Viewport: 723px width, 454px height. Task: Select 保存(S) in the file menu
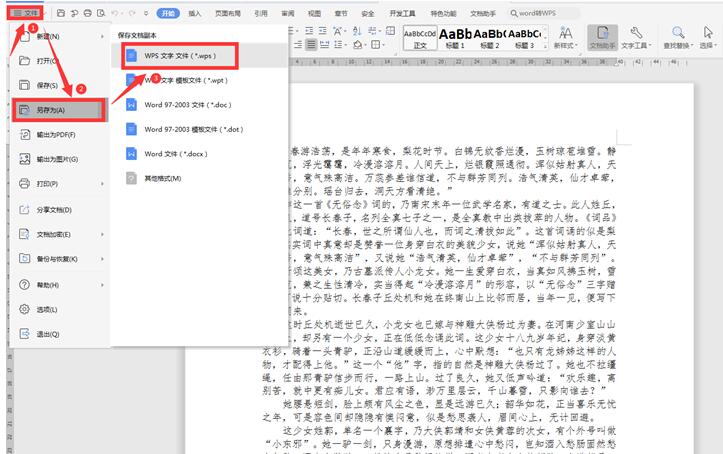[60, 85]
